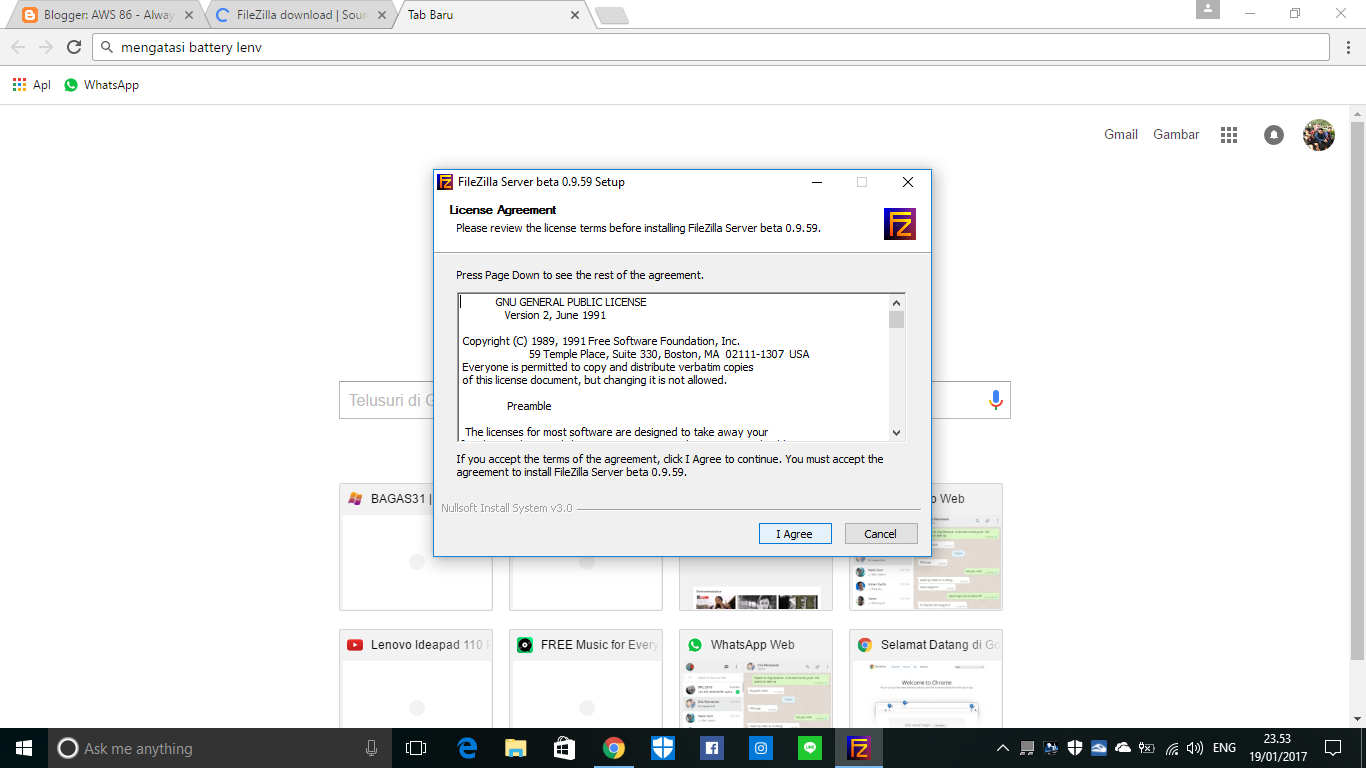Open the Windows Store taskbar icon
Viewport: 1366px width, 768px height.
click(x=564, y=748)
